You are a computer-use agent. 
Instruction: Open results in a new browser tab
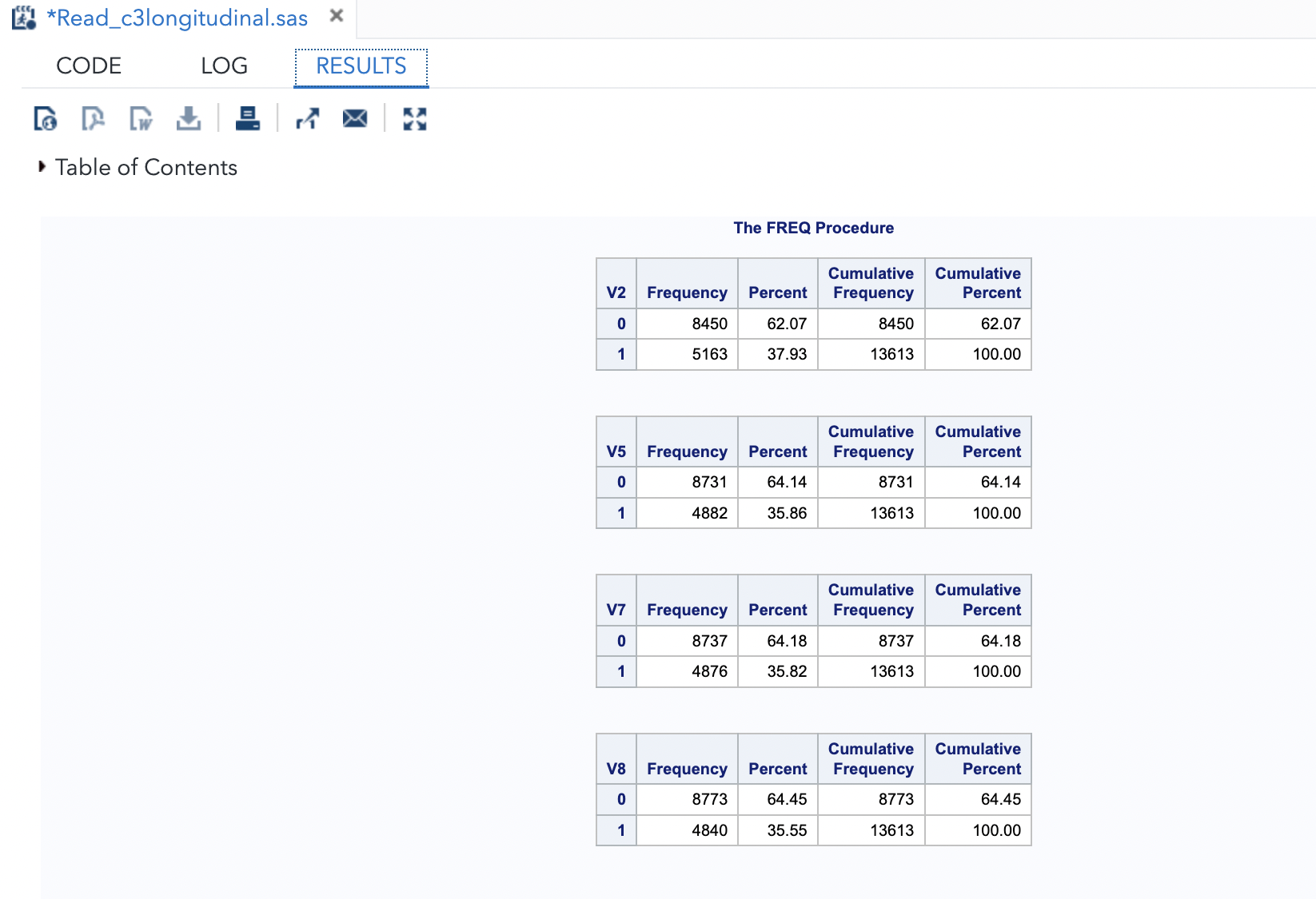click(x=308, y=119)
